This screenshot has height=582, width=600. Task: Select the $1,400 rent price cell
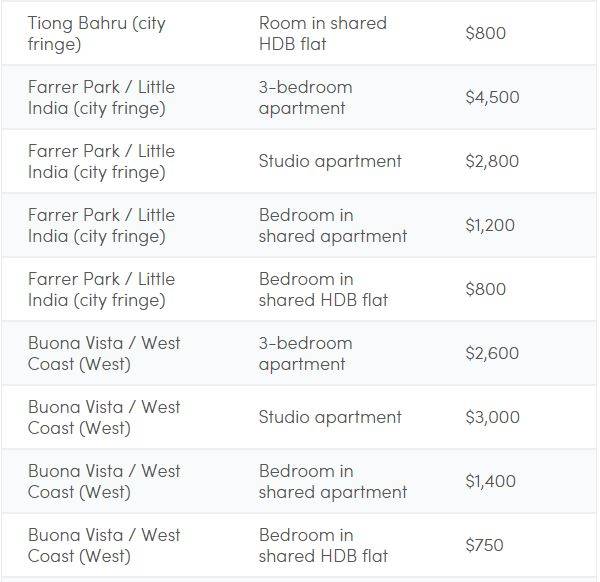point(490,481)
